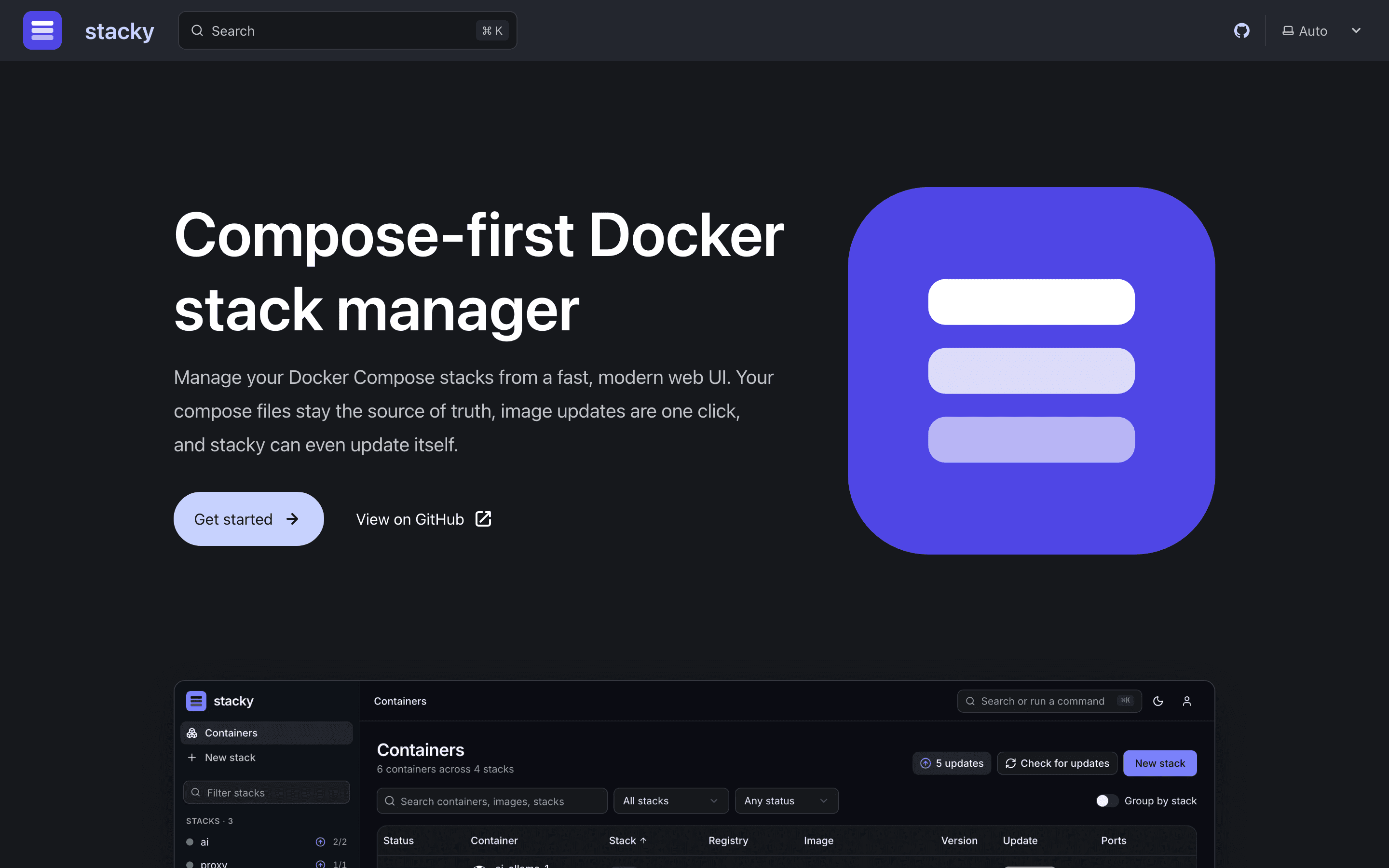The height and width of the screenshot is (868, 1389).
Task: Click the arrow icon on Get started
Action: click(x=293, y=519)
